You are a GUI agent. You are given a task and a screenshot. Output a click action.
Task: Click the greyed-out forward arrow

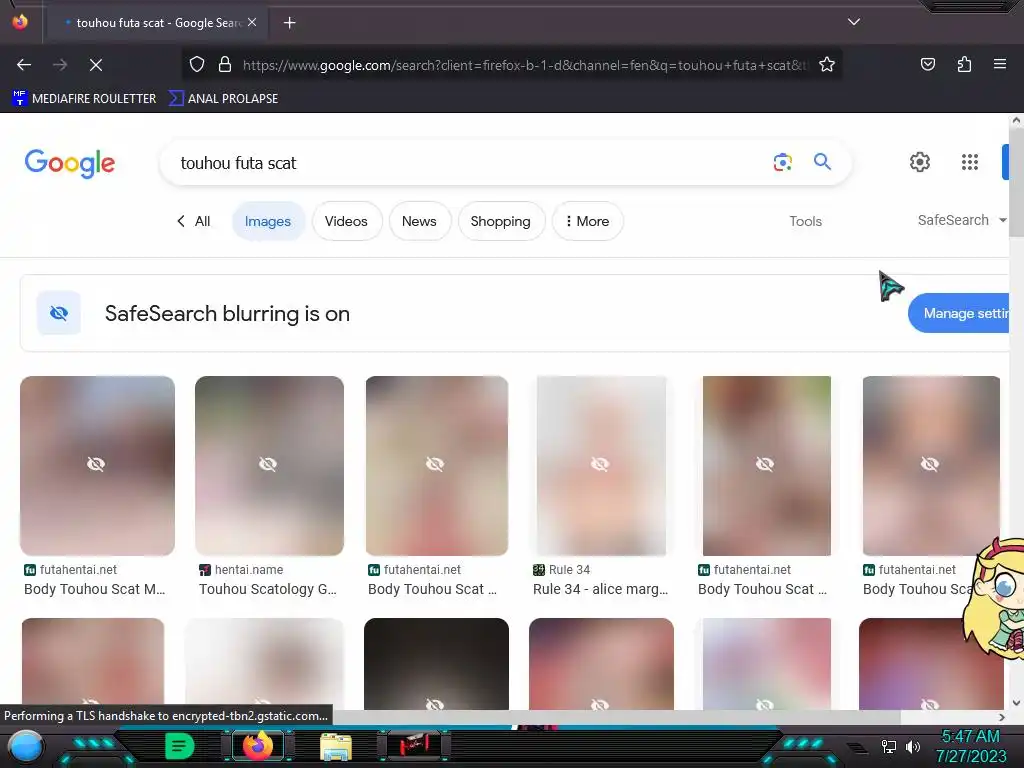[60, 65]
